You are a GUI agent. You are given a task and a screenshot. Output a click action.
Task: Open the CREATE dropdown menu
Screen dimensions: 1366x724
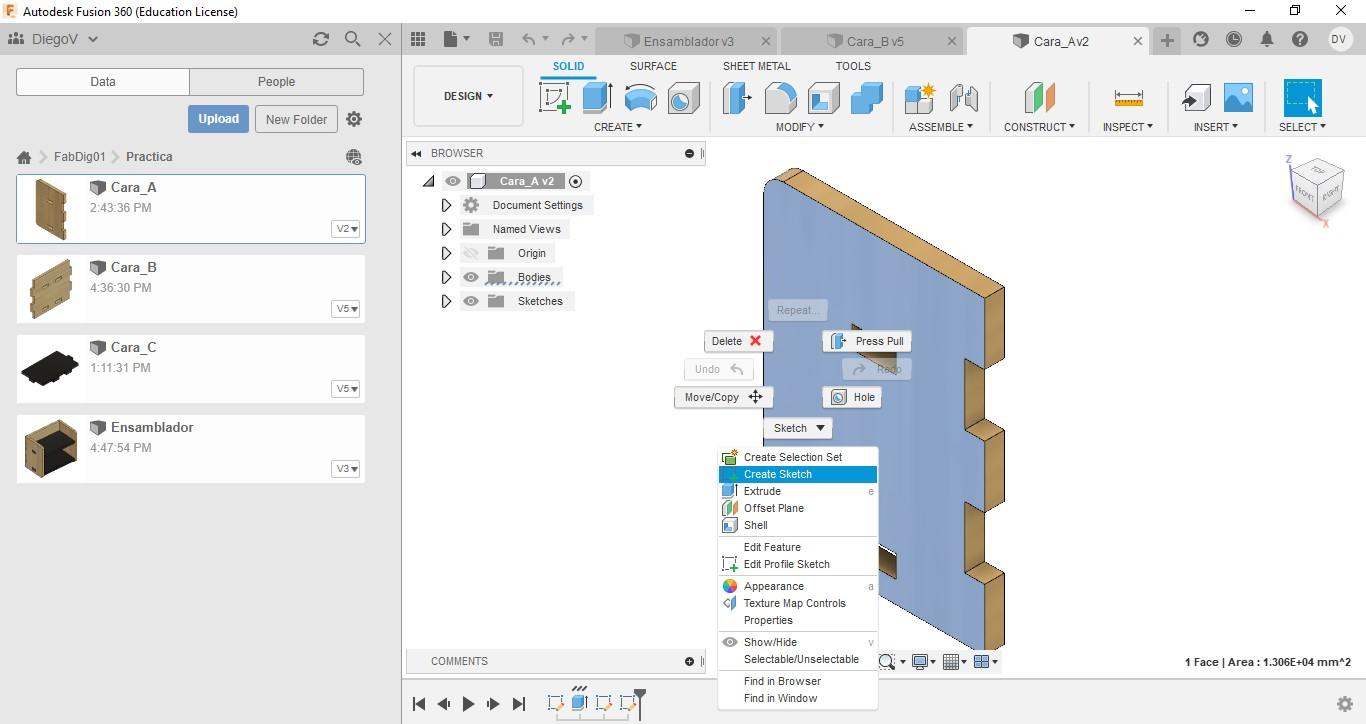click(x=618, y=127)
